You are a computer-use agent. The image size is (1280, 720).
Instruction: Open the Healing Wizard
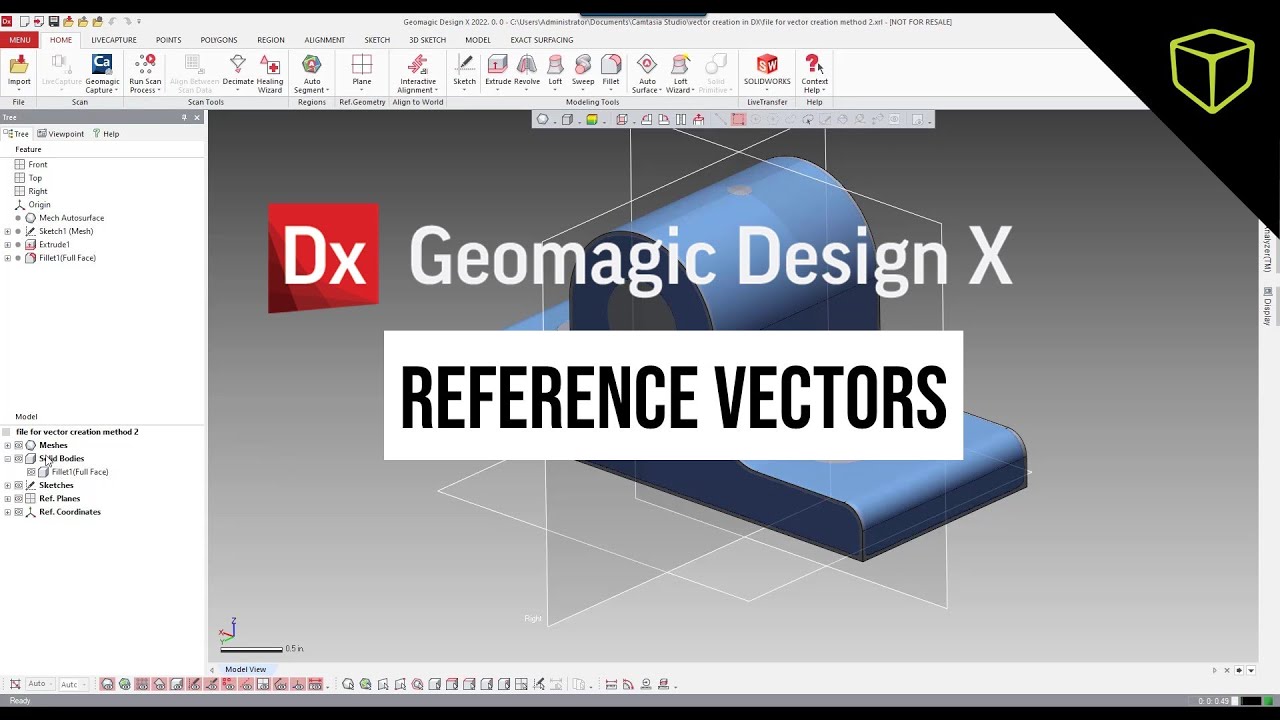(x=270, y=72)
